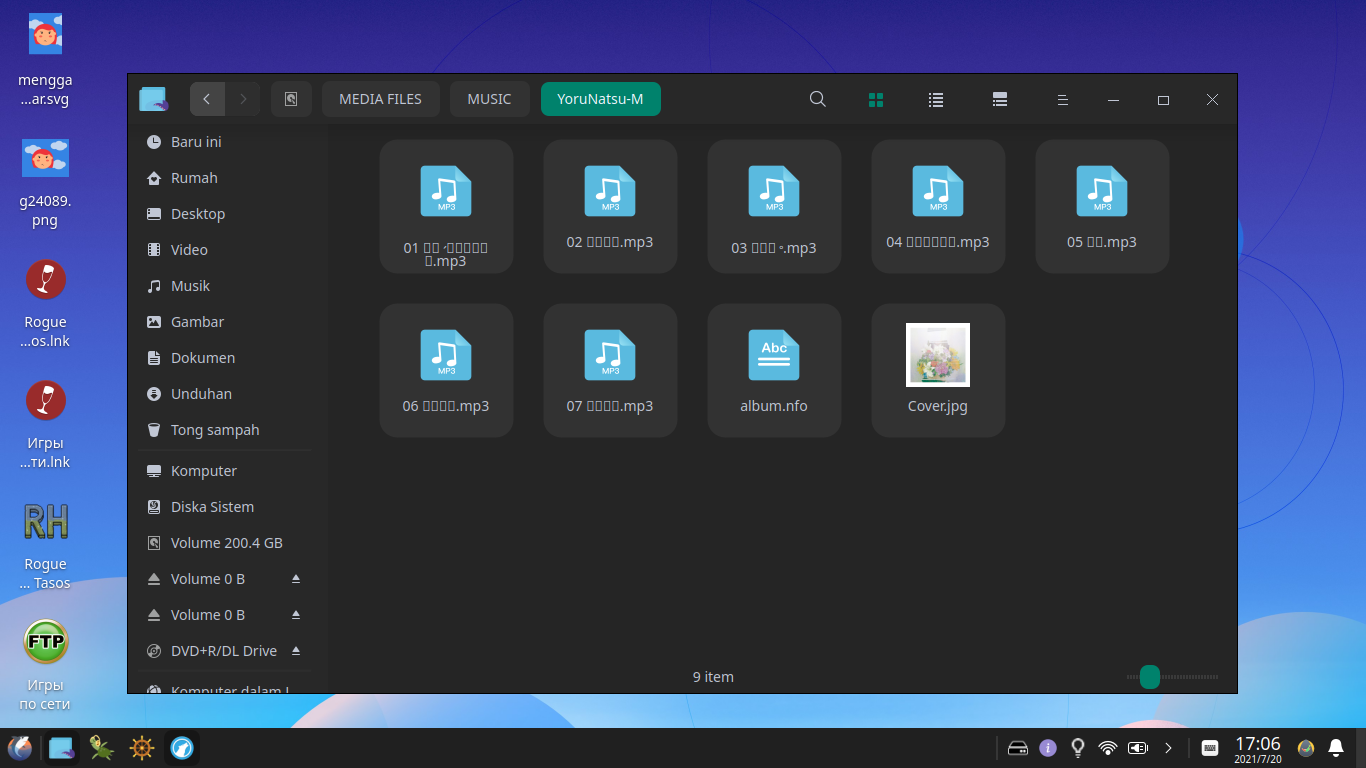Open the battery power tray icon

[1138, 747]
